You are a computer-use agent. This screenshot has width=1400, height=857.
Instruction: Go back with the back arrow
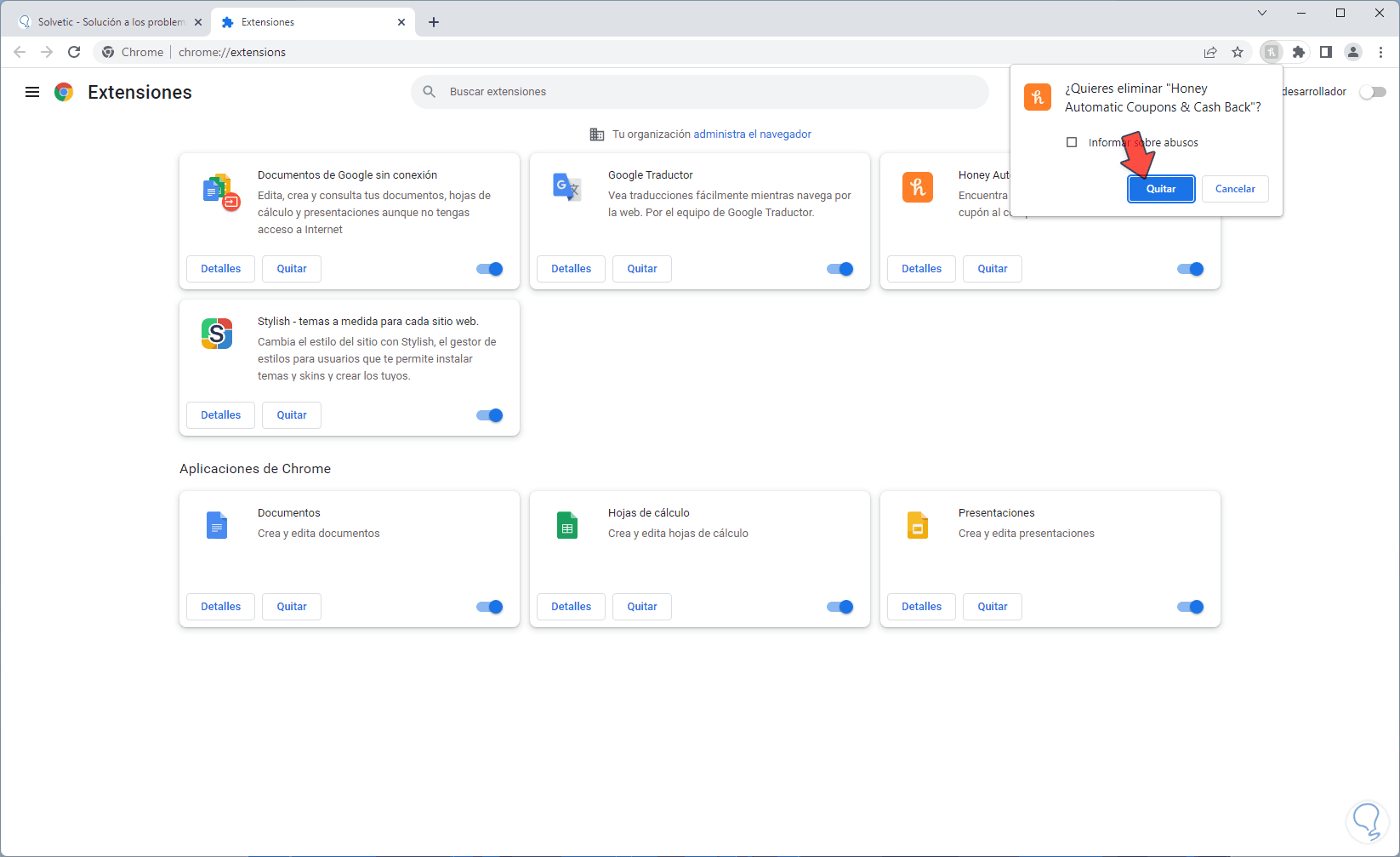[x=20, y=52]
